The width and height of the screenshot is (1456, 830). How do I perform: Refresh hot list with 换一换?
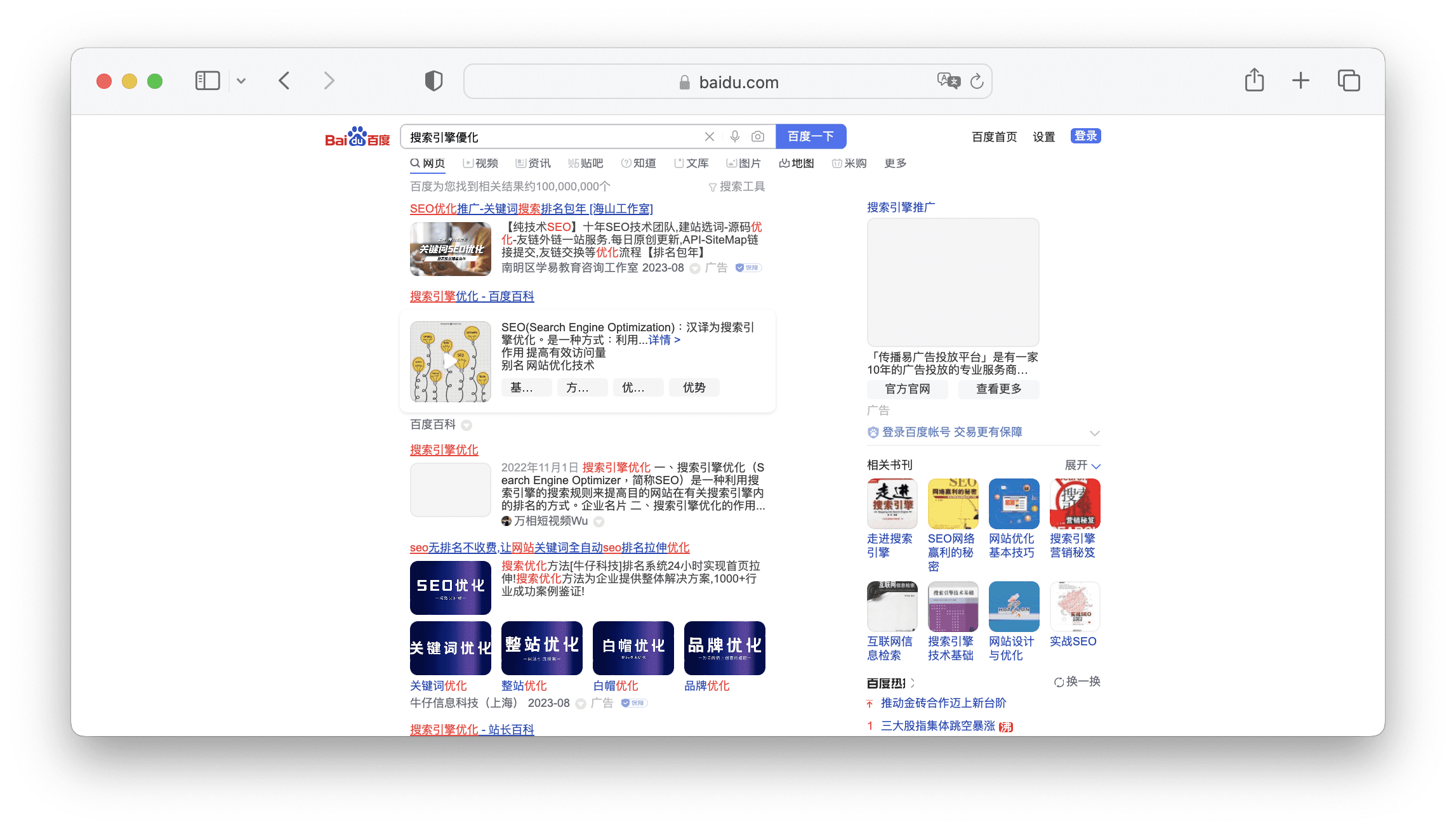[x=1077, y=682]
